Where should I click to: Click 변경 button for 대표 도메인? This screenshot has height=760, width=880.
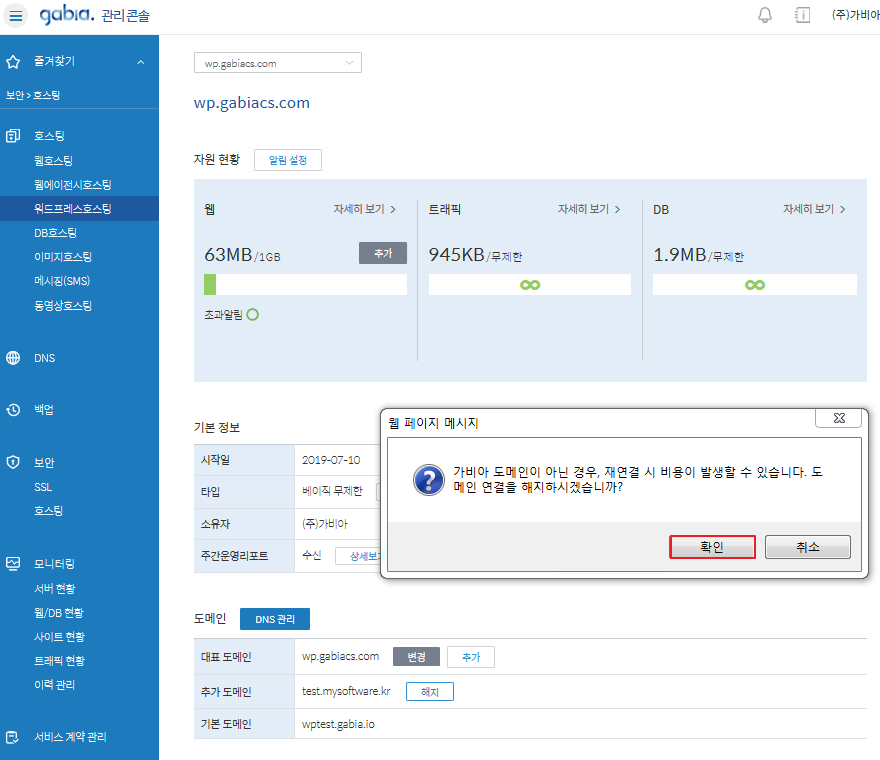[x=416, y=657]
